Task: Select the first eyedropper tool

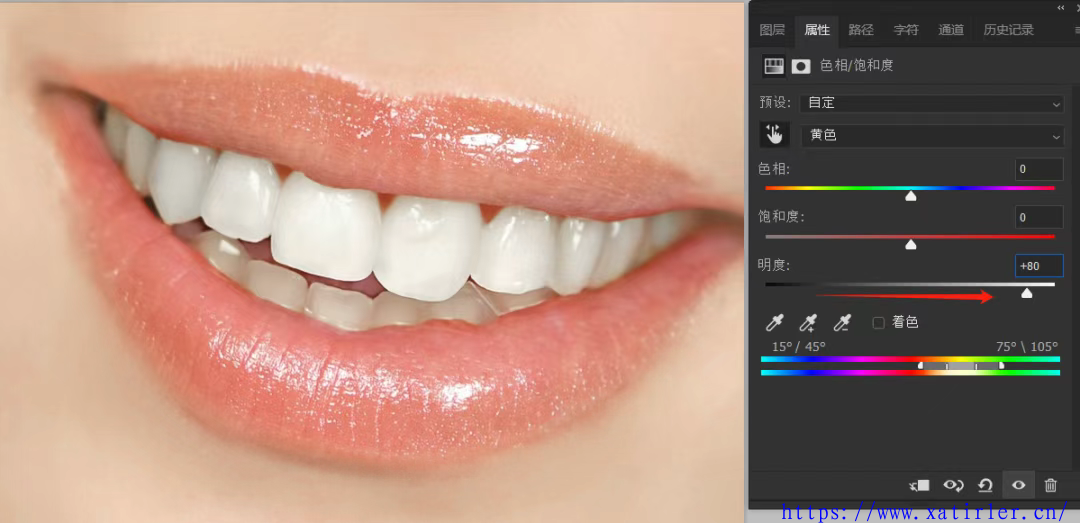Action: 774,322
